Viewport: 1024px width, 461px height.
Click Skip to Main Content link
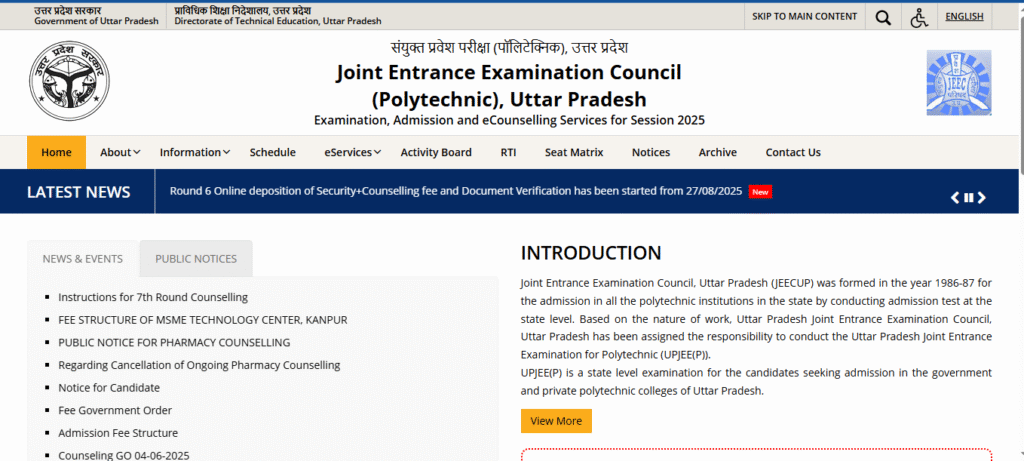click(804, 16)
